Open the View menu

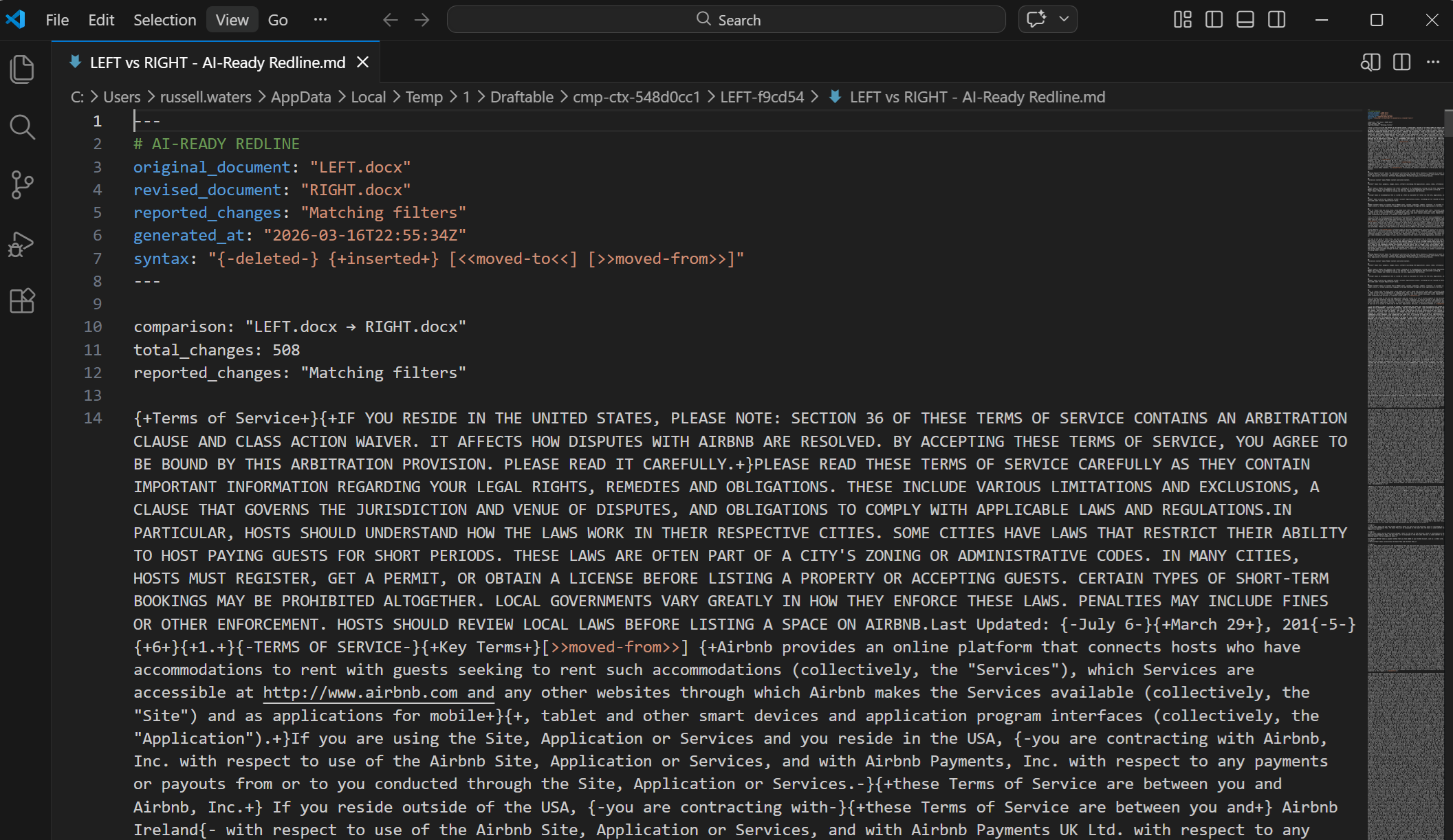[232, 19]
